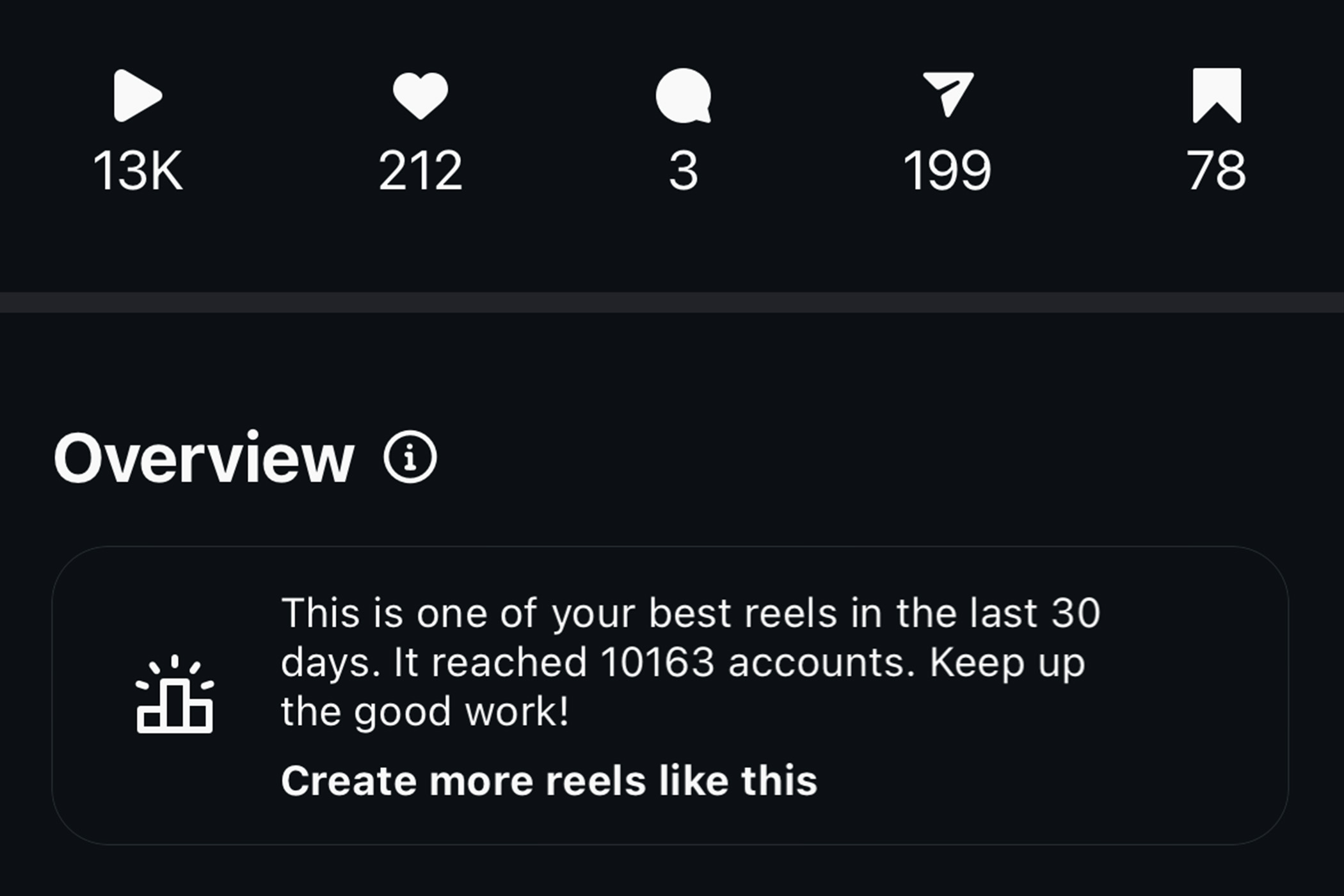Open the Overview info icon

pos(410,457)
